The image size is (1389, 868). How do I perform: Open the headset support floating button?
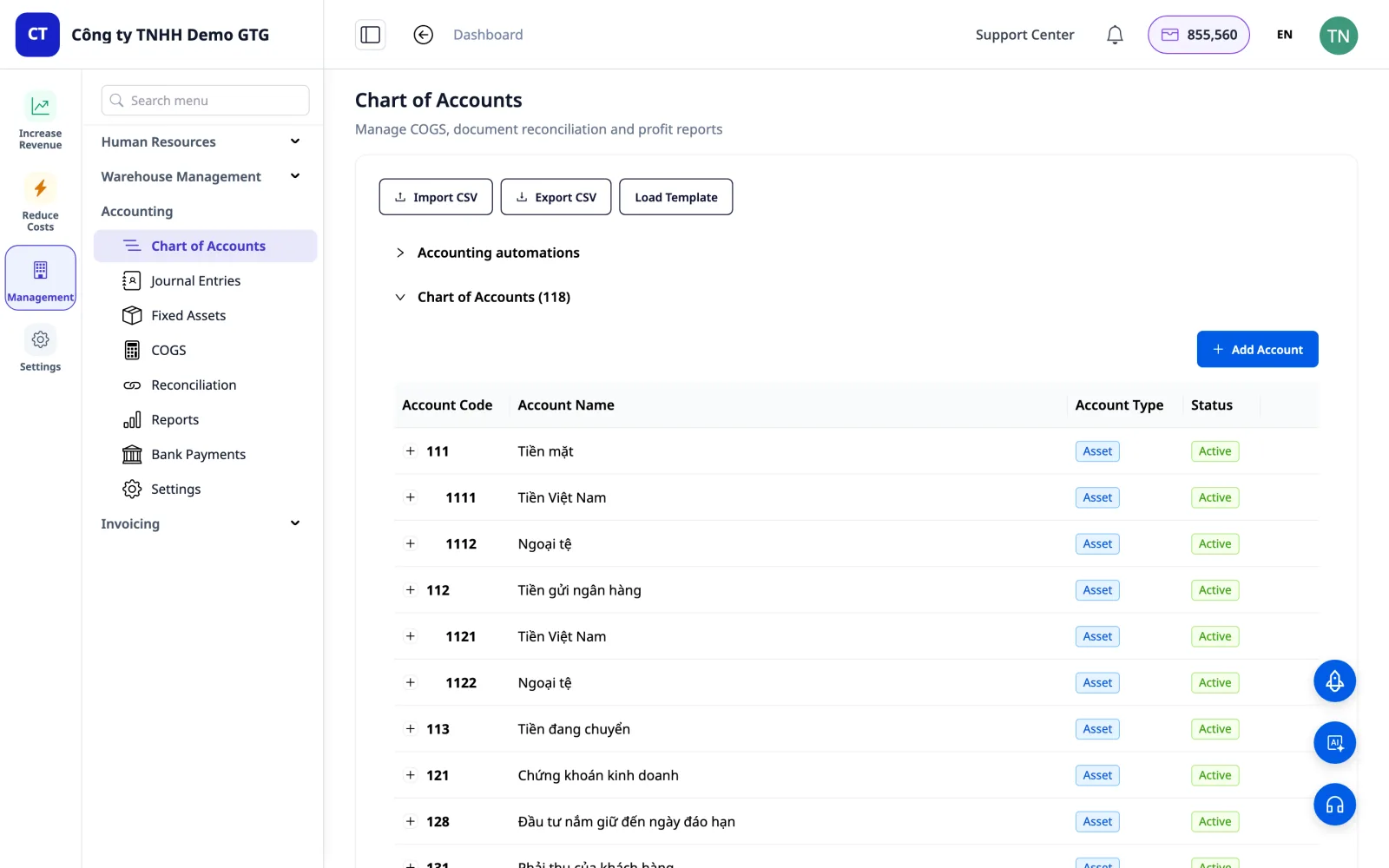[x=1334, y=805]
